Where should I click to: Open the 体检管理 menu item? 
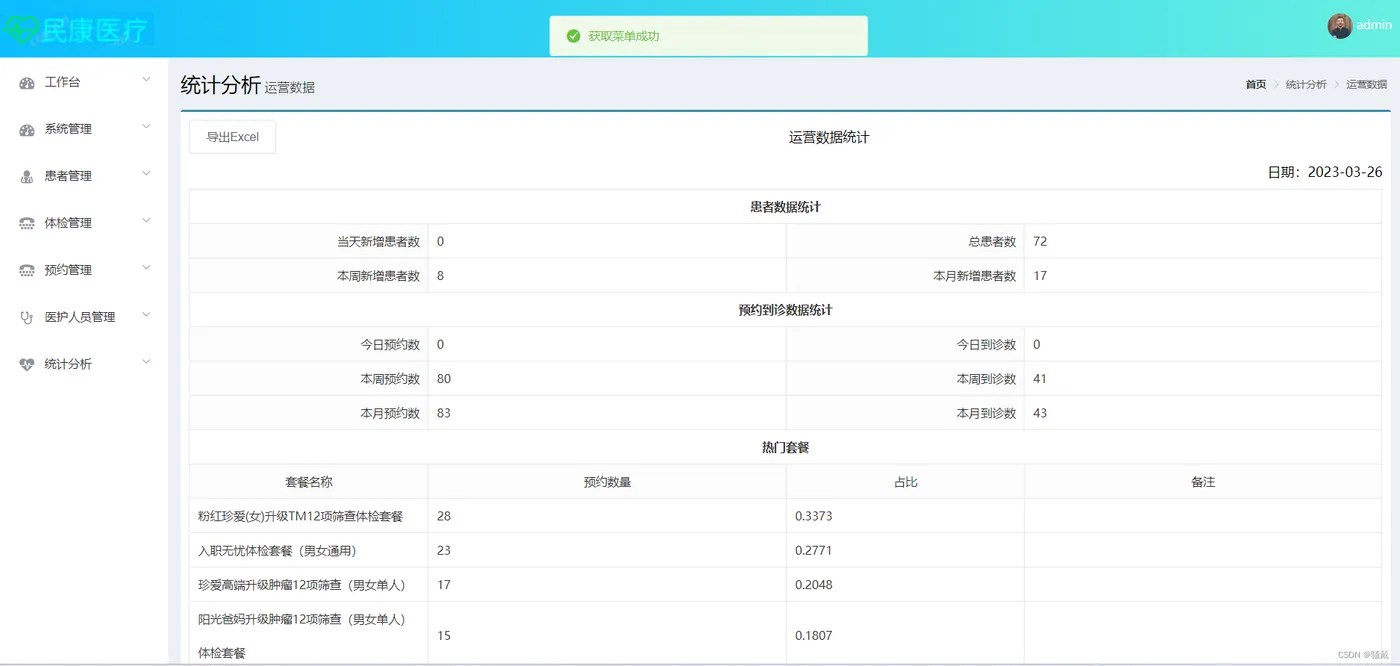pos(84,223)
